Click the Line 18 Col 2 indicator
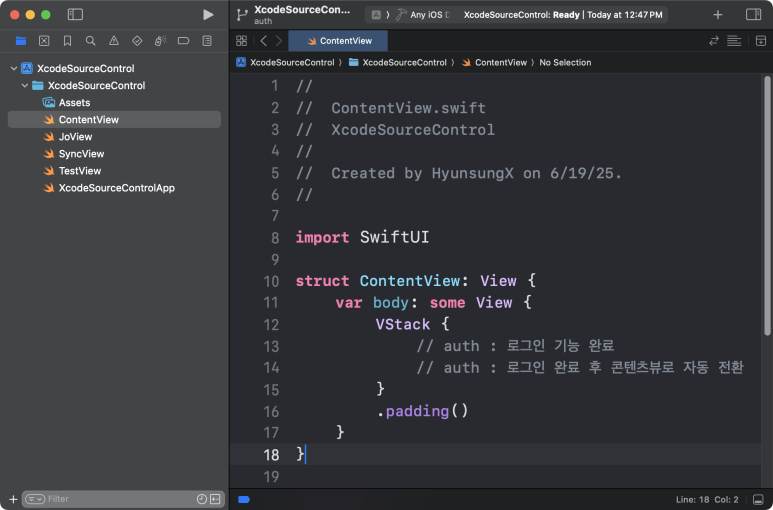The height and width of the screenshot is (510, 773). 707,500
